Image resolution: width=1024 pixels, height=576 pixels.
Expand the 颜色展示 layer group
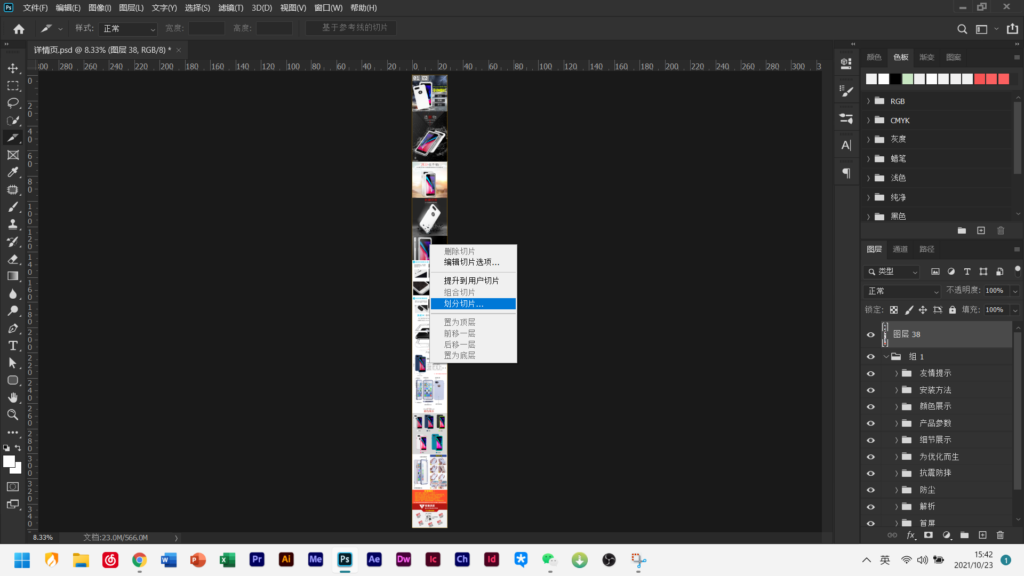pos(897,406)
